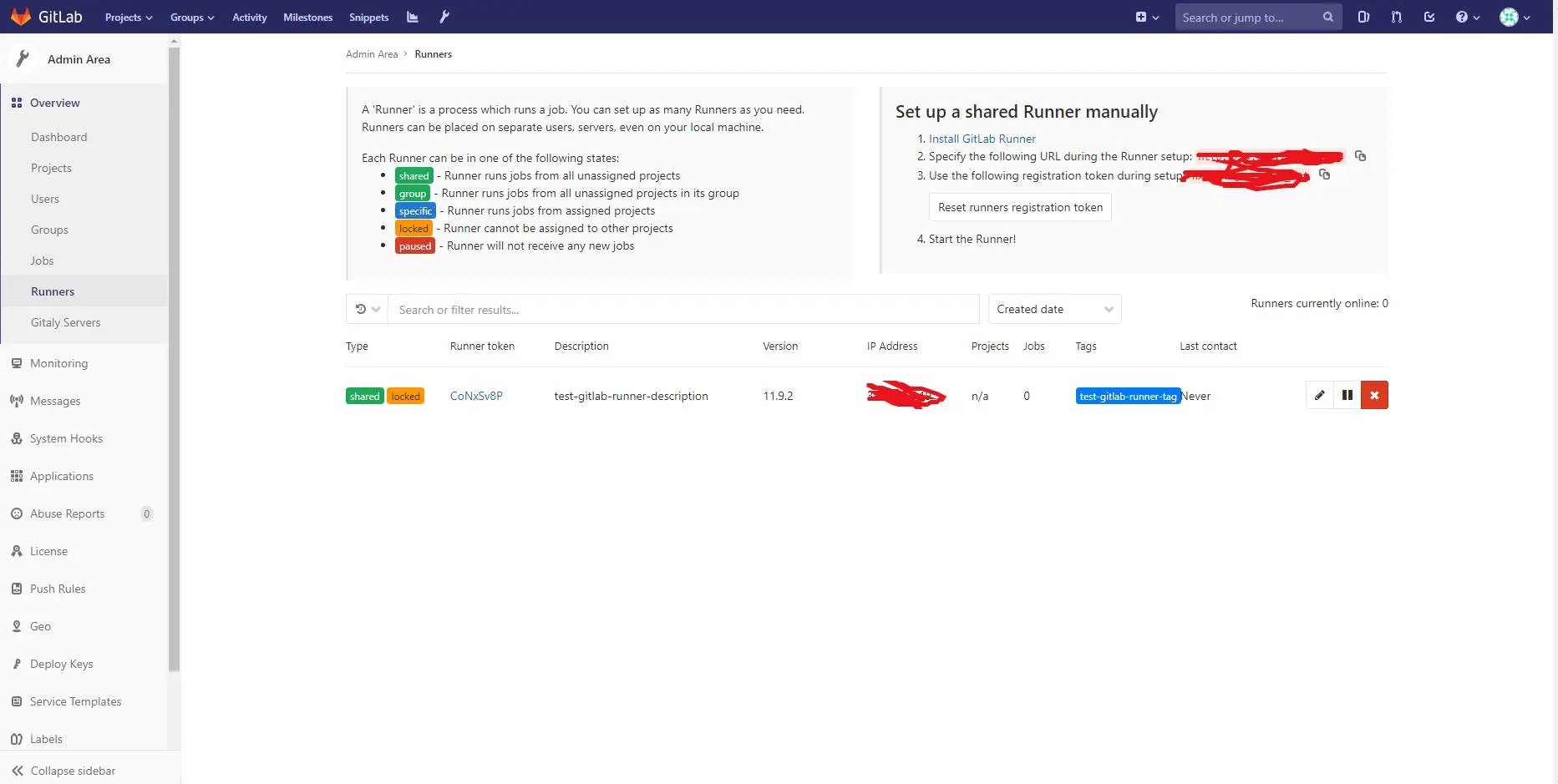The width and height of the screenshot is (1558, 784).
Task: Pause the test-gitlab-runner runner
Action: 1347,395
